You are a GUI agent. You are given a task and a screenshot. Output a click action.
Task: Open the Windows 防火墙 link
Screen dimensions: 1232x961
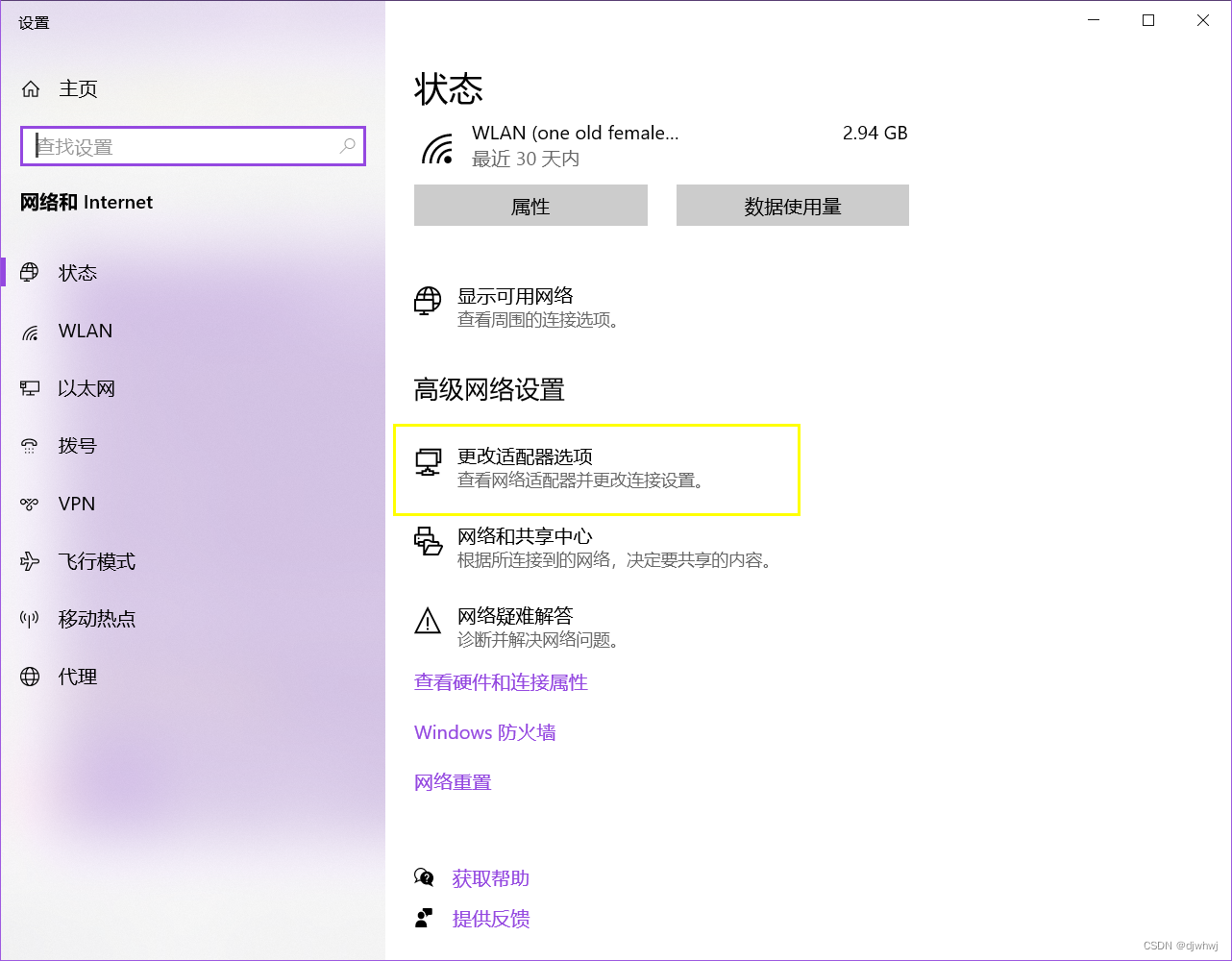pyautogui.click(x=484, y=732)
